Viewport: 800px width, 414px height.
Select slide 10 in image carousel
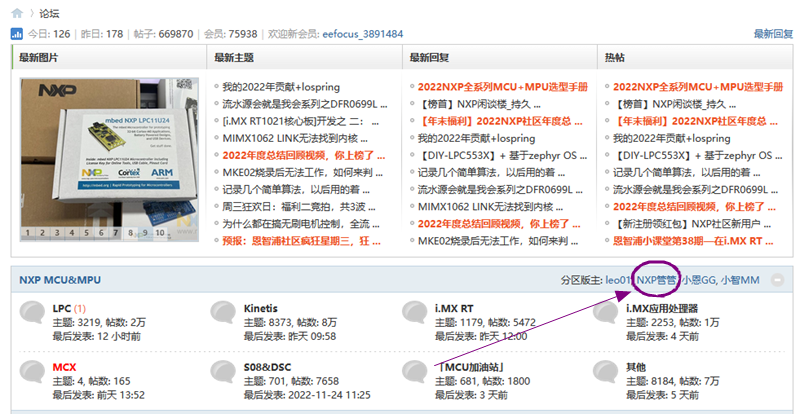(x=160, y=233)
